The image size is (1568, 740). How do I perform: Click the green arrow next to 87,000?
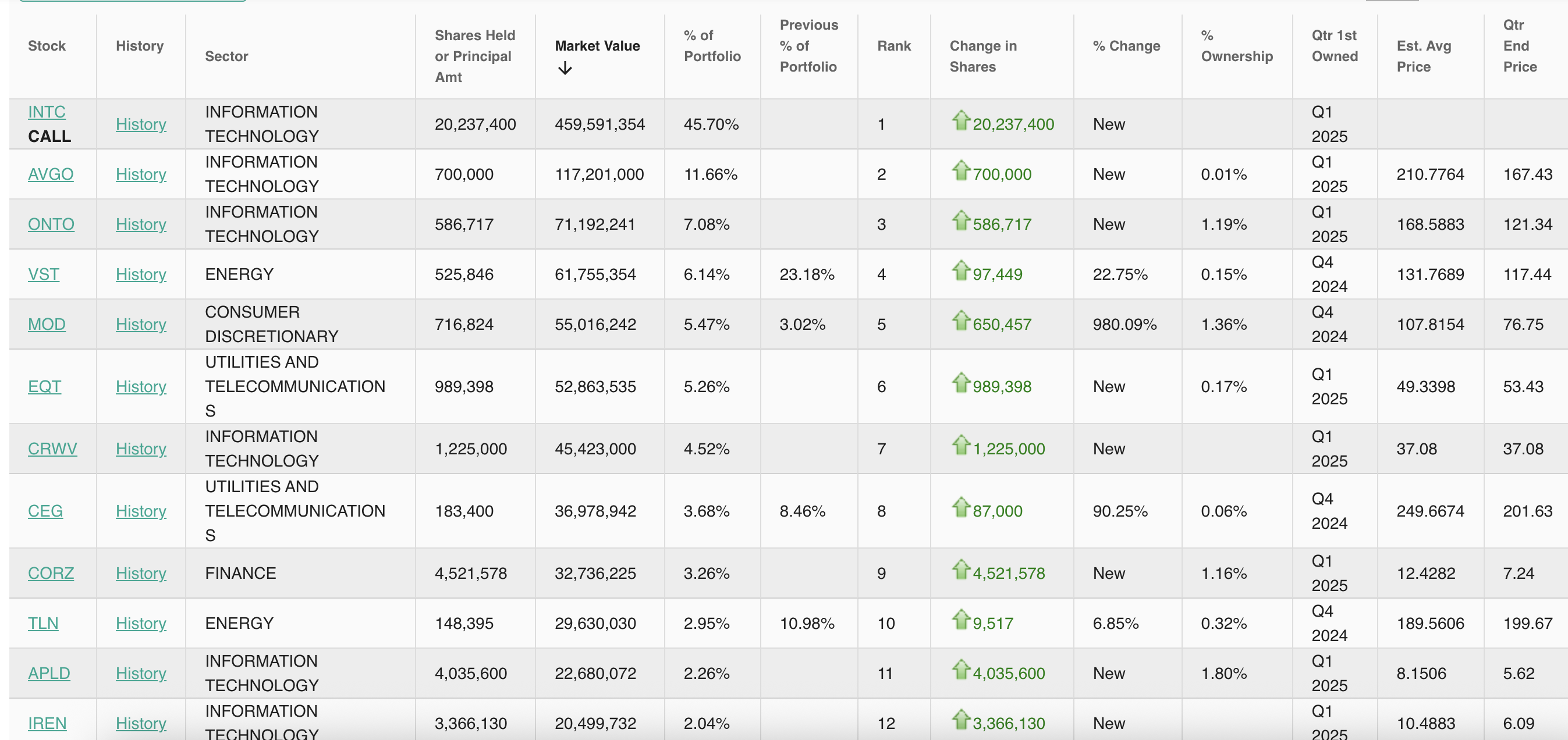(x=960, y=507)
